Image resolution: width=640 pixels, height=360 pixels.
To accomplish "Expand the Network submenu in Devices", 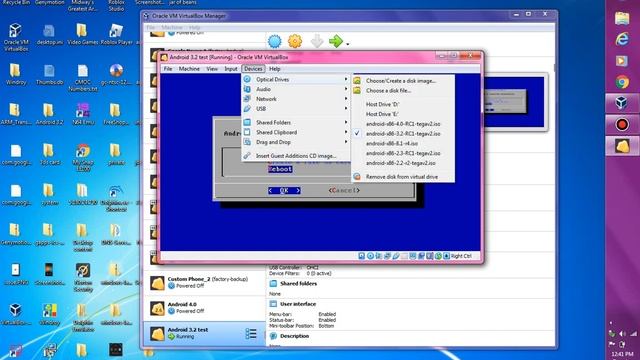I will point(296,99).
